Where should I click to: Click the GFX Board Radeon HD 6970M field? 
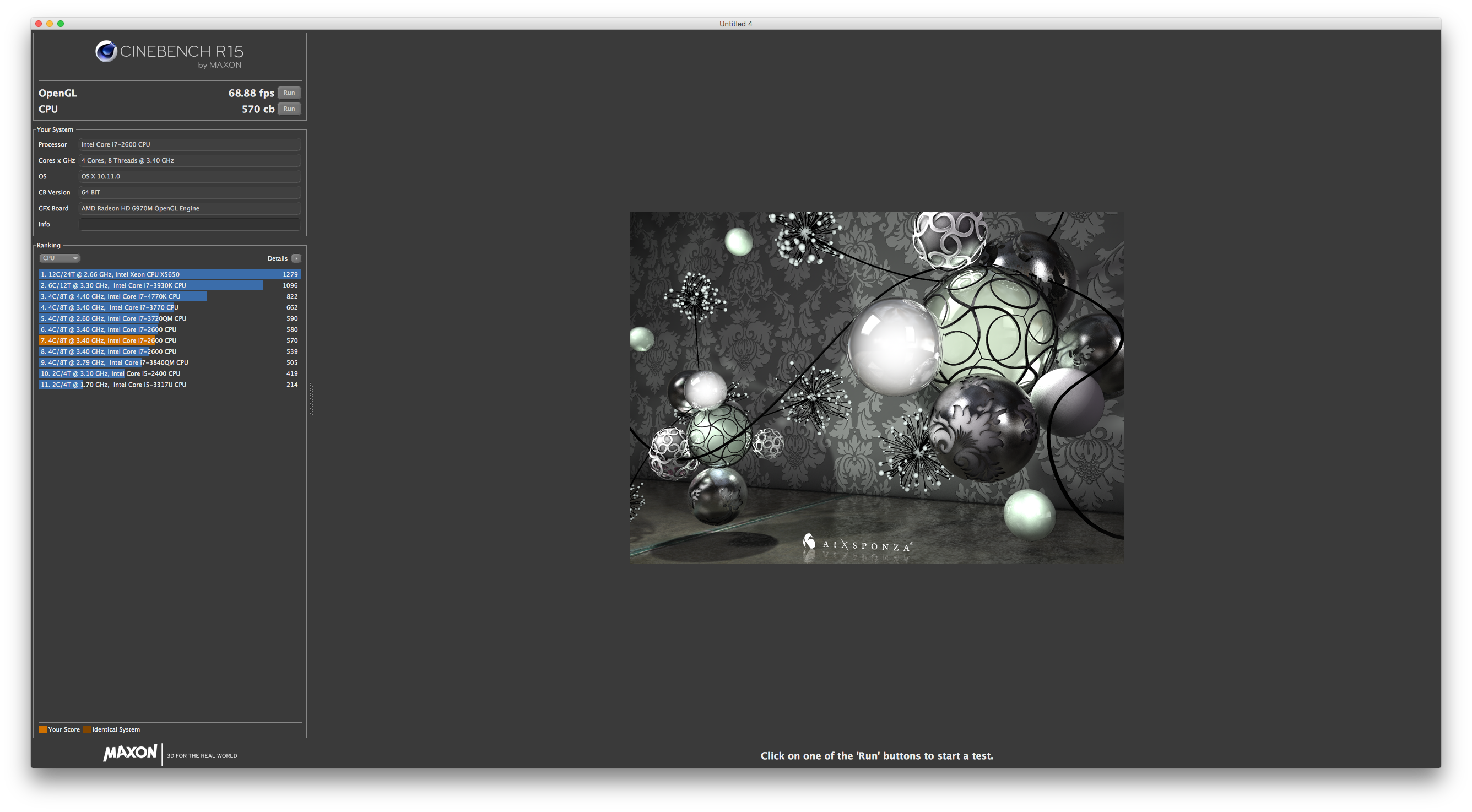189,209
